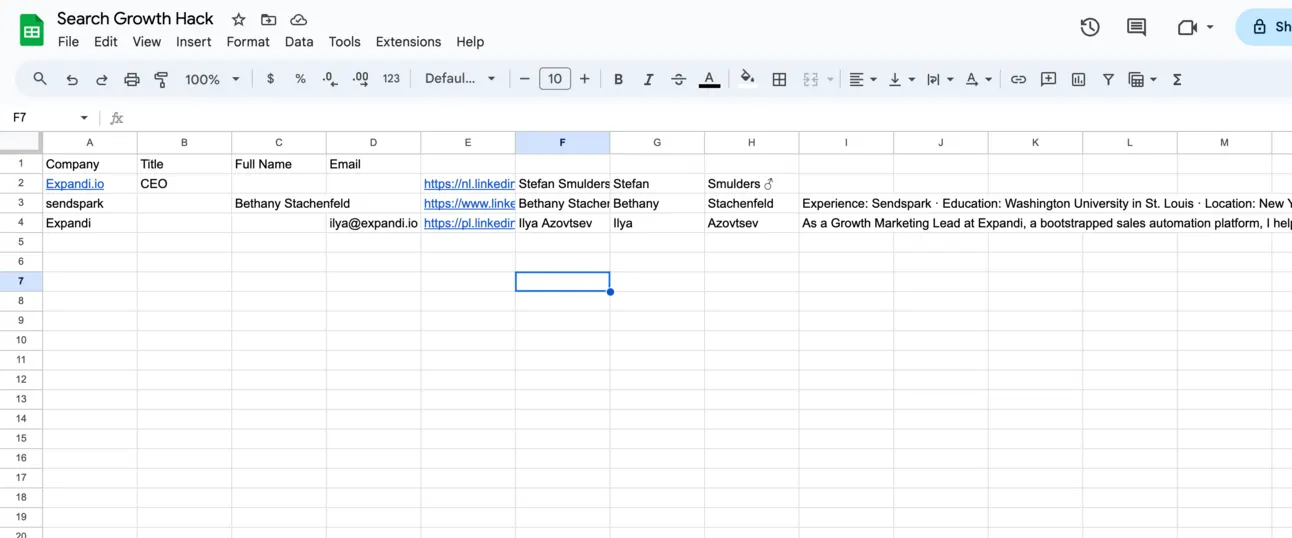The image size is (1292, 538).
Task: Toggle bold formatting
Action: tap(618, 79)
